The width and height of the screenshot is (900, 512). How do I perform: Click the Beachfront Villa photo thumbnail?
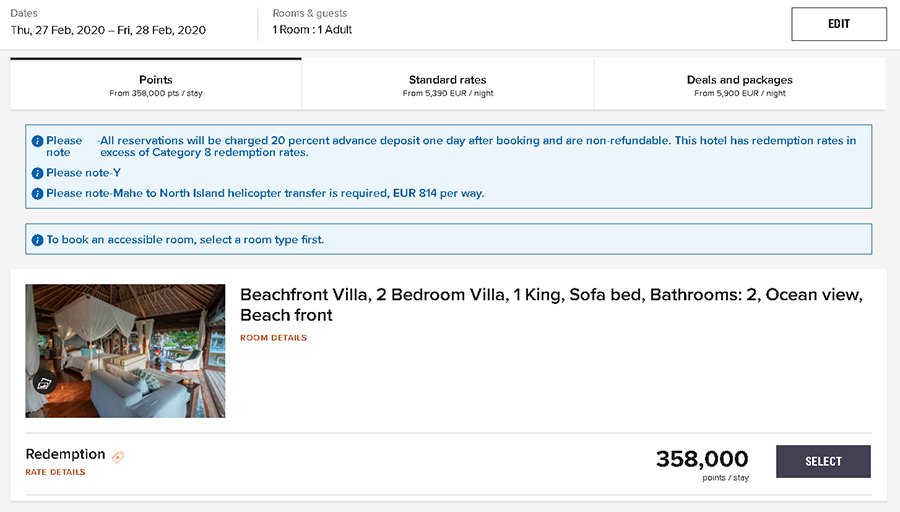pos(125,350)
